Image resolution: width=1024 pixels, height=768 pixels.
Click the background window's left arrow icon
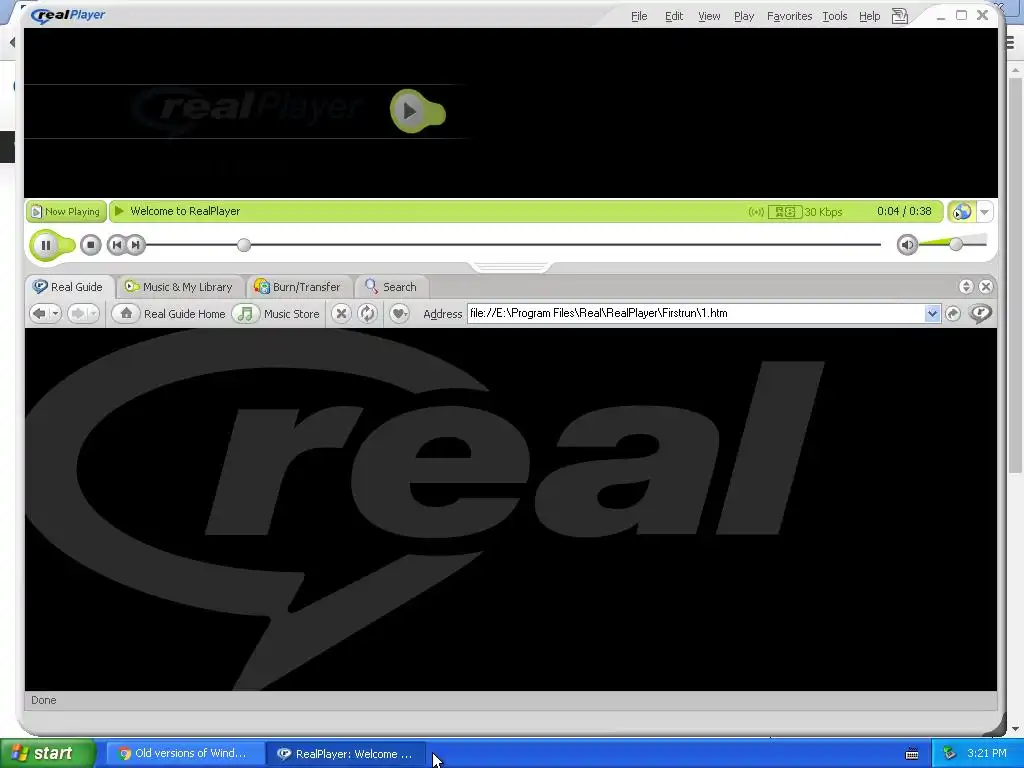pos(11,42)
